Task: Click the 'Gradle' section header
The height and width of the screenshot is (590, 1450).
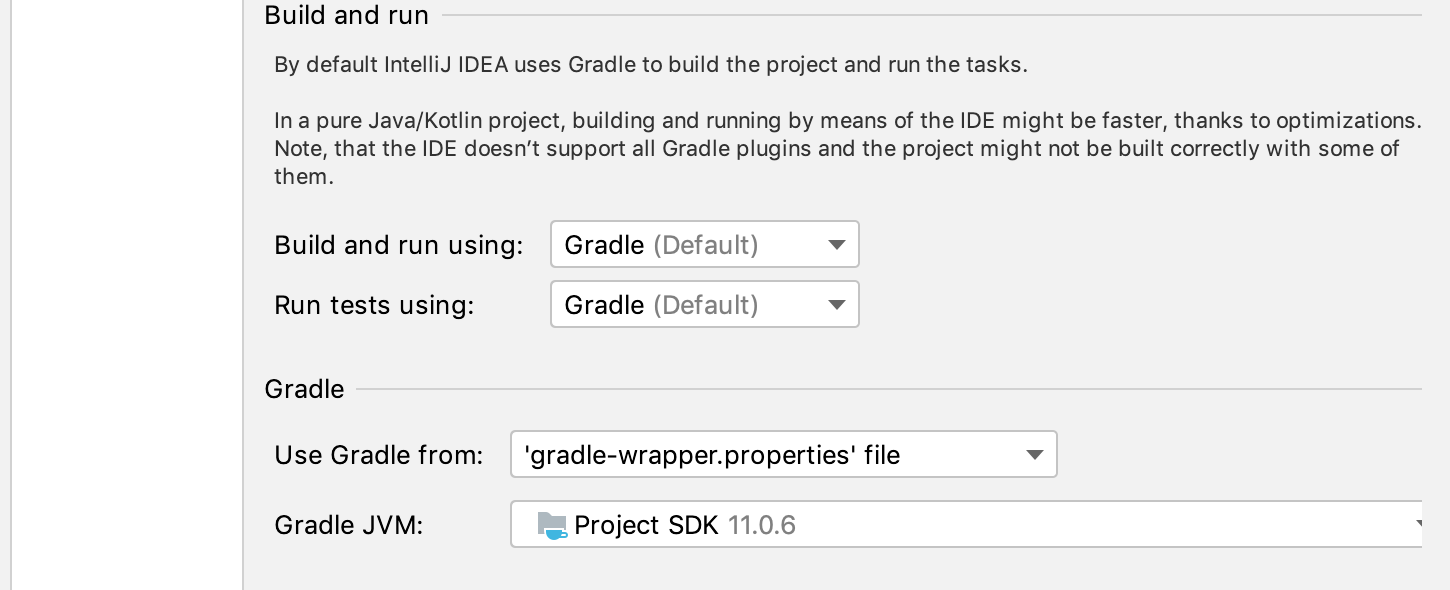Action: [304, 389]
